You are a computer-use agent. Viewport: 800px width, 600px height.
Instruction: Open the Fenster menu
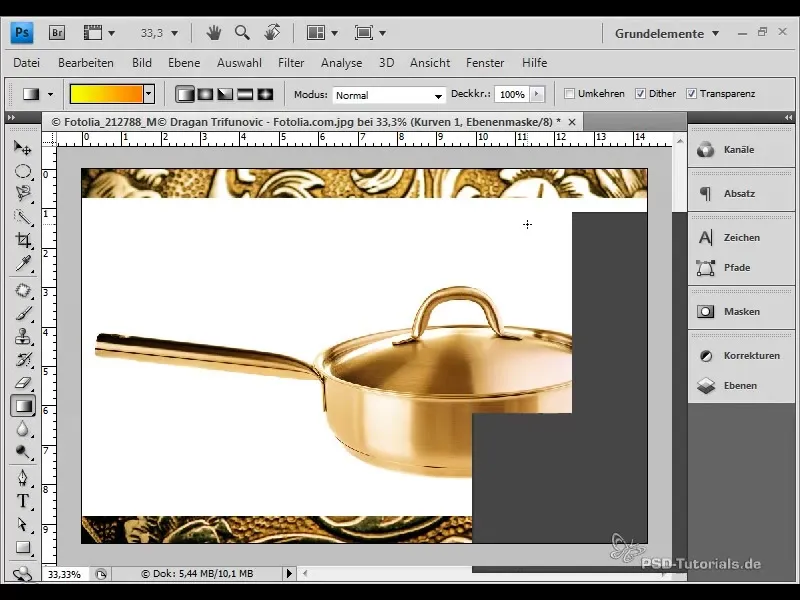(x=485, y=63)
